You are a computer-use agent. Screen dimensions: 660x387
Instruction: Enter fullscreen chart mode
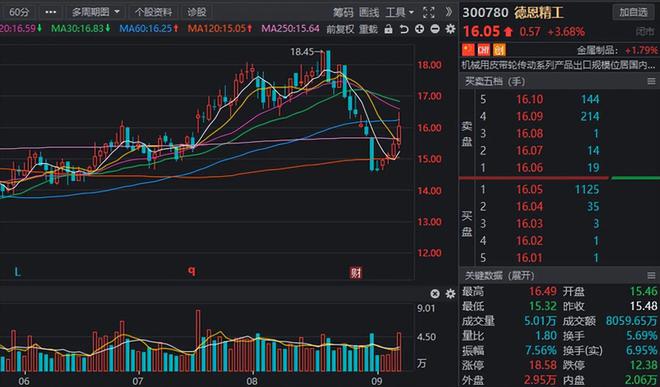tap(428, 12)
